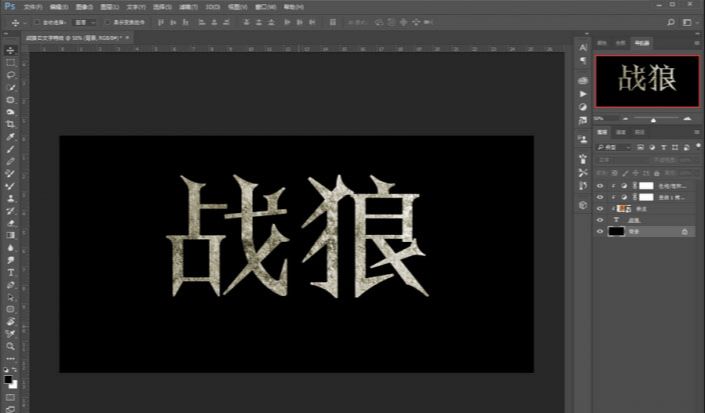Image resolution: width=705 pixels, height=413 pixels.
Task: Click the Auto-Align Layers icon
Action: (x=333, y=22)
